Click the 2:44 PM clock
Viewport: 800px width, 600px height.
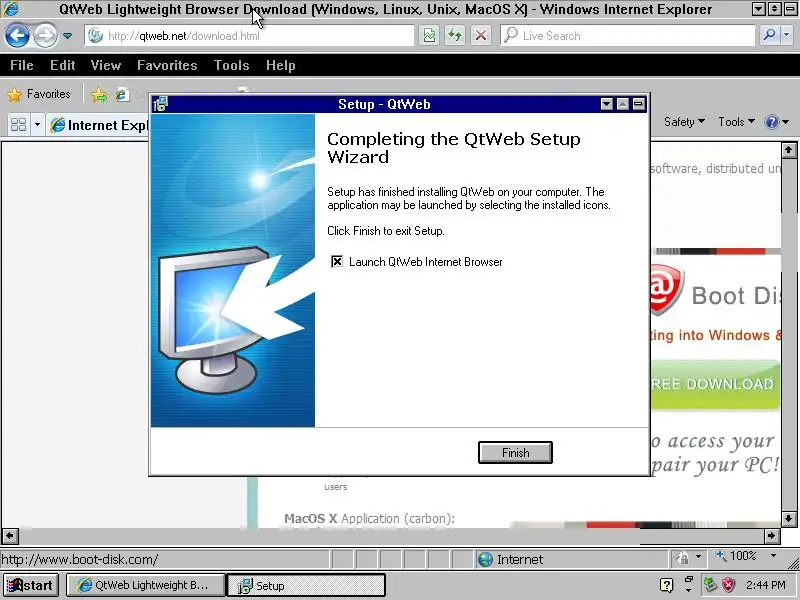pos(765,585)
